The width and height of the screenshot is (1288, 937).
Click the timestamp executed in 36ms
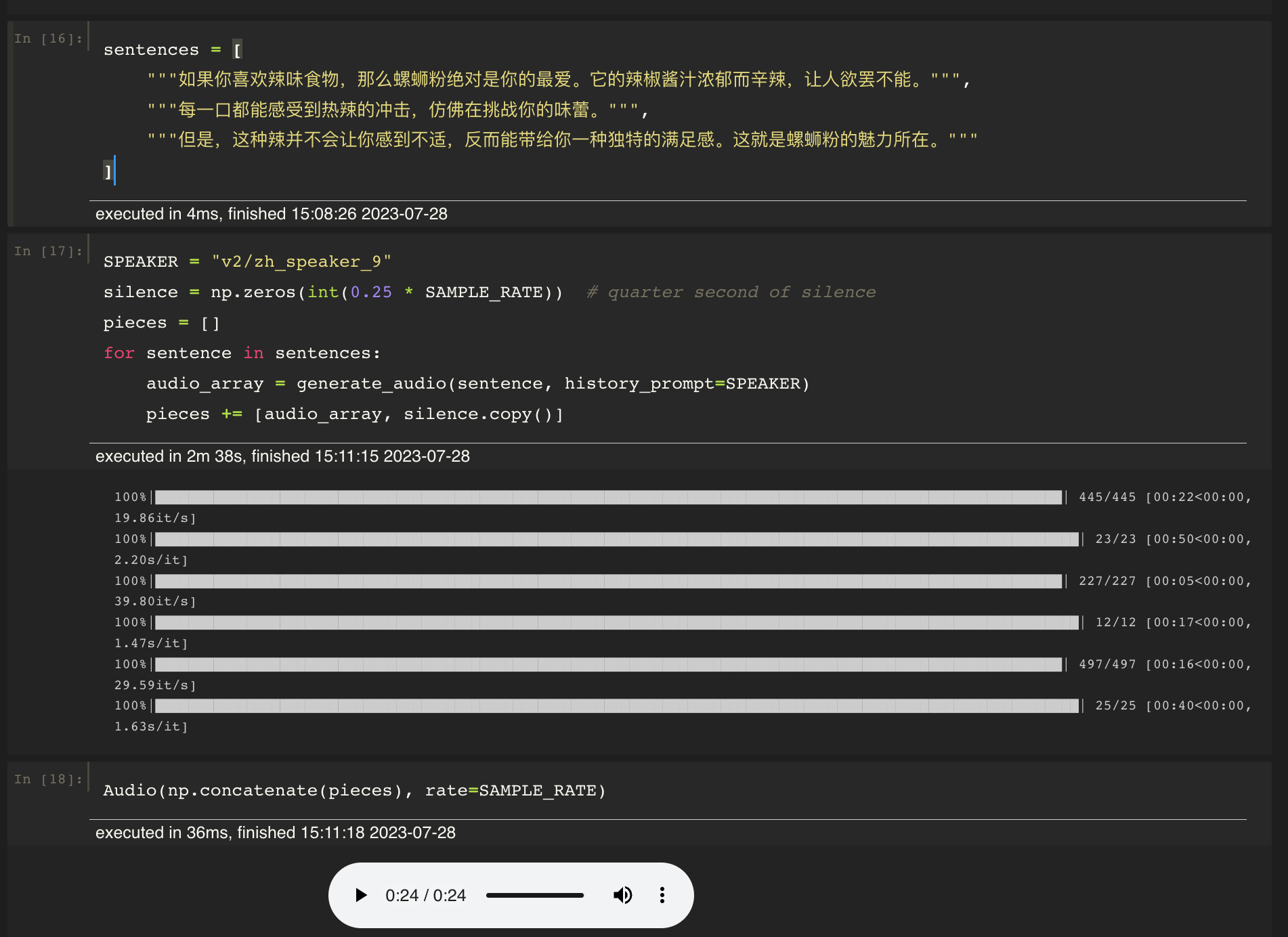(x=275, y=833)
